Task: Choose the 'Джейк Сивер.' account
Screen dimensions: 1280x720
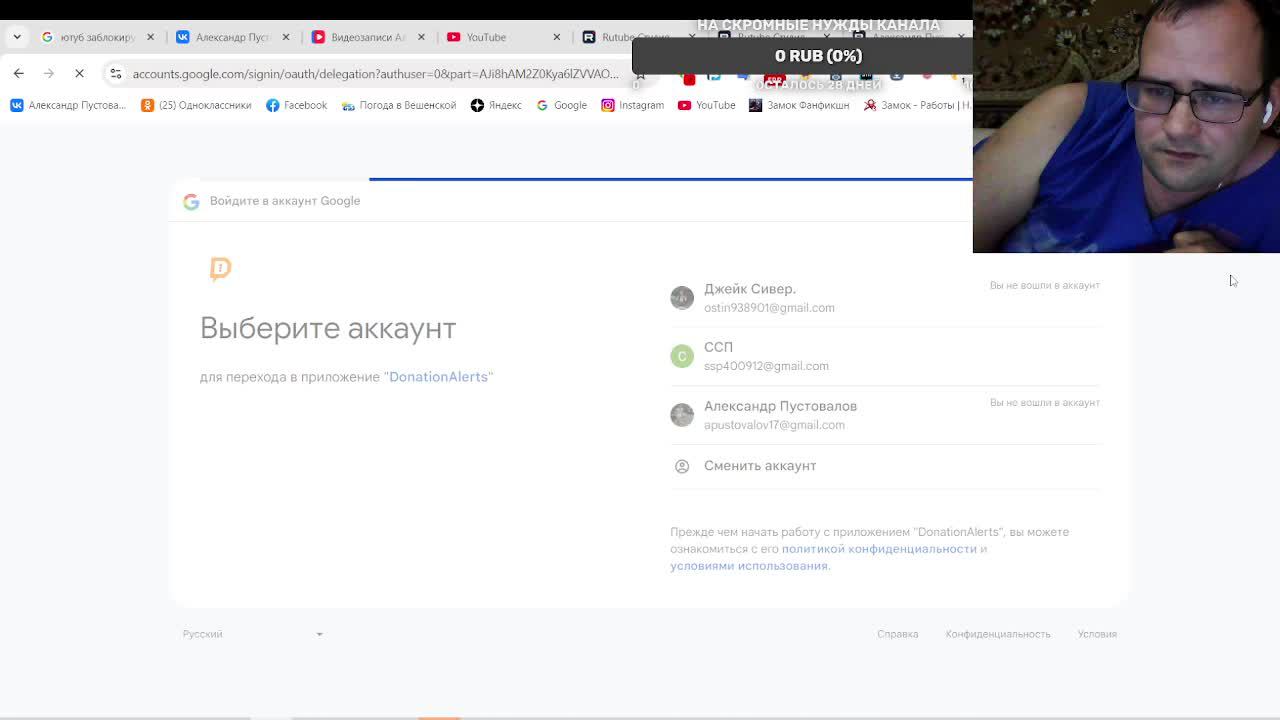Action: pos(885,298)
